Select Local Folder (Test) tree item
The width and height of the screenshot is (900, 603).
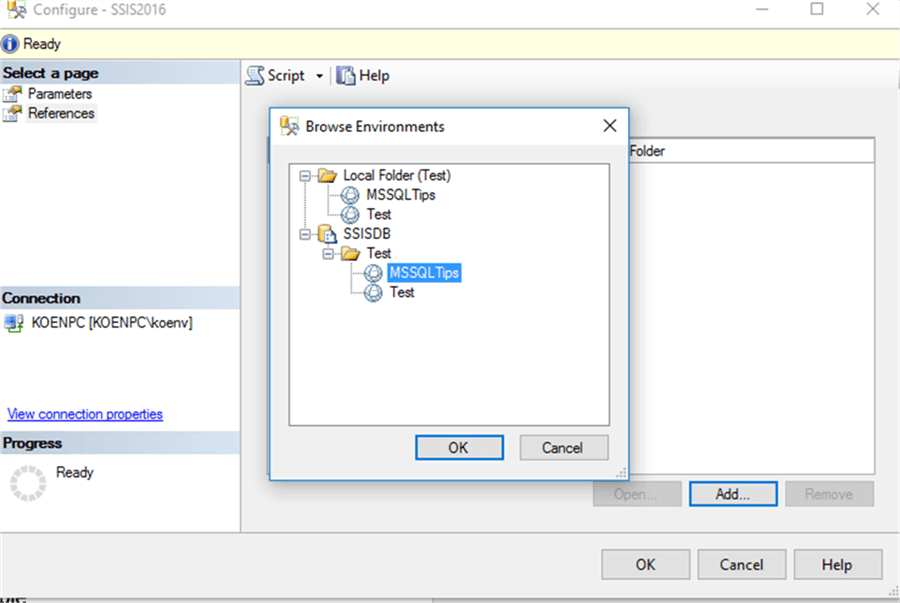(397, 175)
